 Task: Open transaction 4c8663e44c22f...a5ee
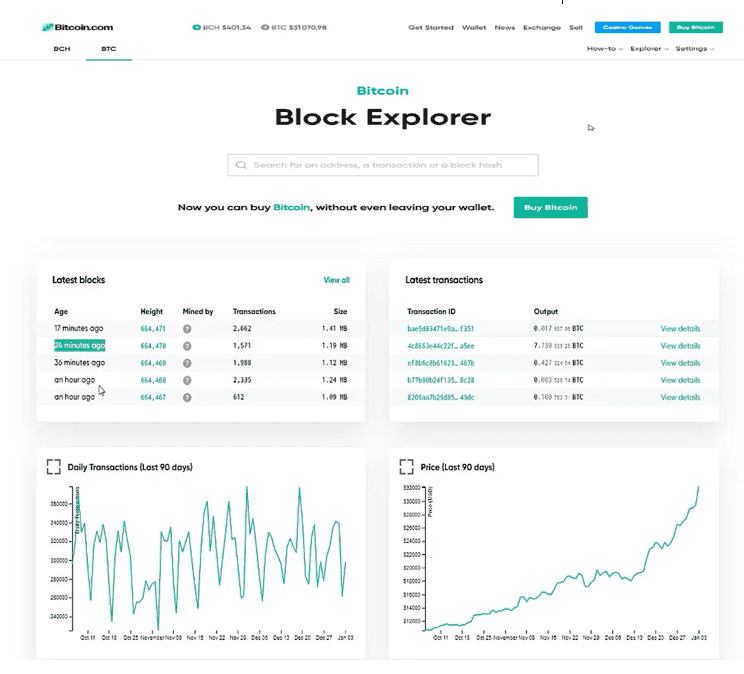click(440, 346)
